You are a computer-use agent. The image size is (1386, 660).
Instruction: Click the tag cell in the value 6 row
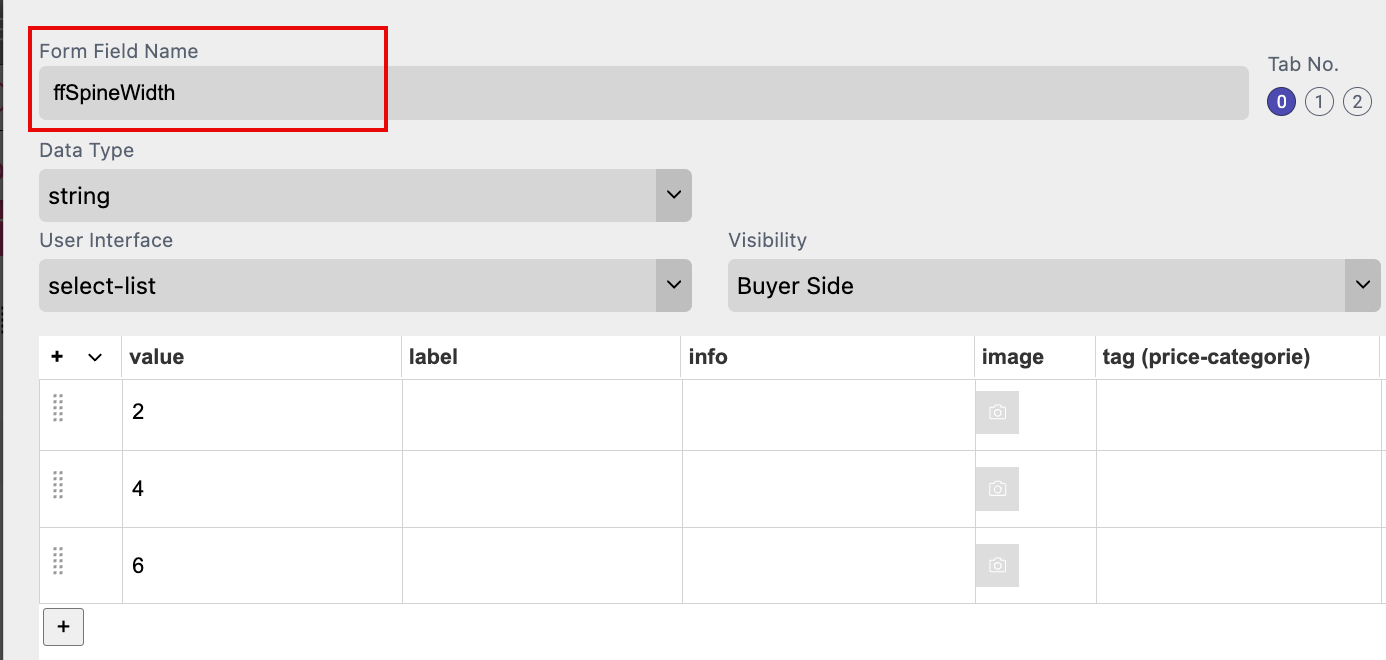pyautogui.click(x=1238, y=565)
